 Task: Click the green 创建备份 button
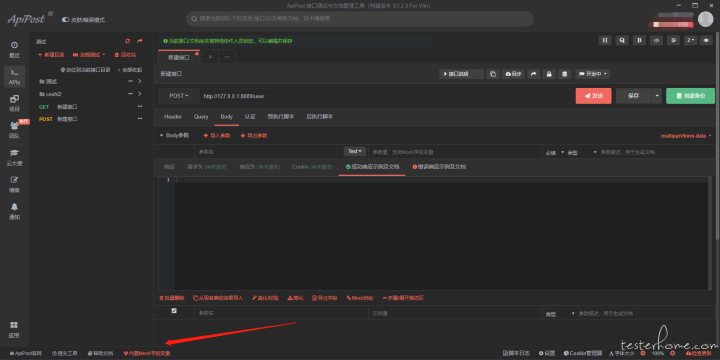690,96
